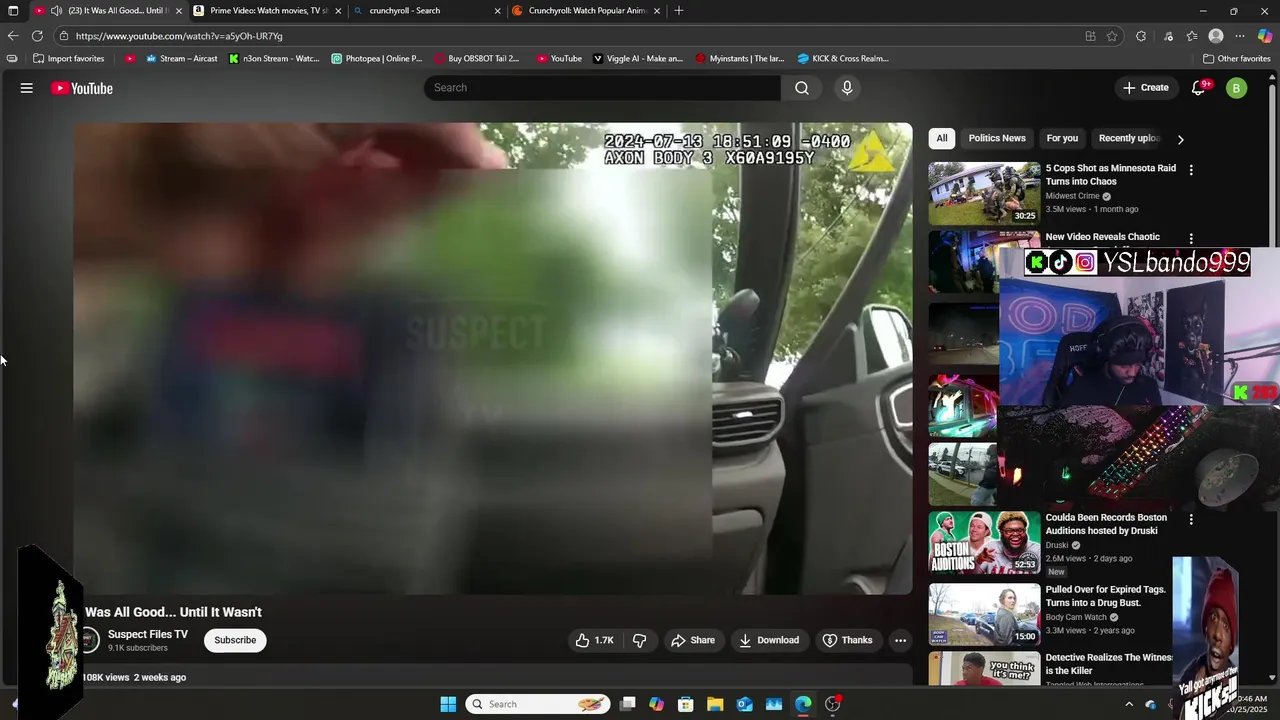
Task: Open Edge profile avatar
Action: (x=1216, y=36)
